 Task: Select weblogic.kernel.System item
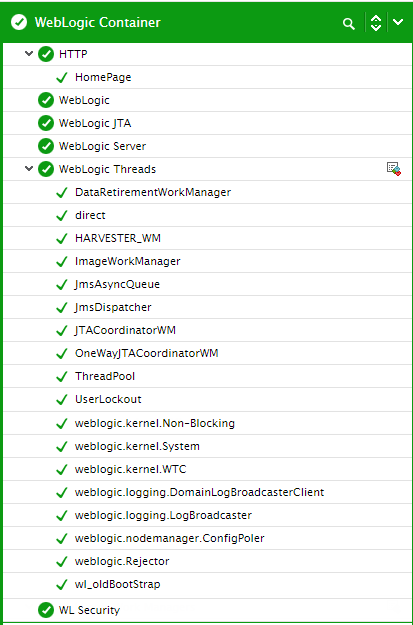pos(137,446)
